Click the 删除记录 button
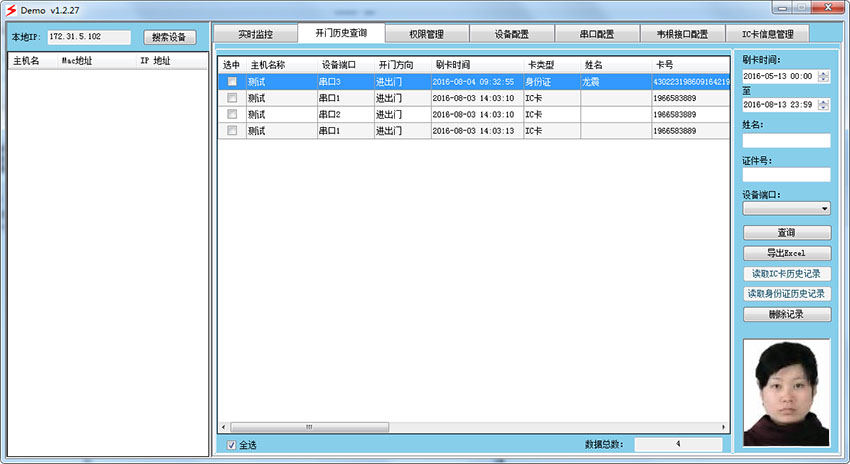Viewport: 850px width, 464px height. [x=786, y=314]
